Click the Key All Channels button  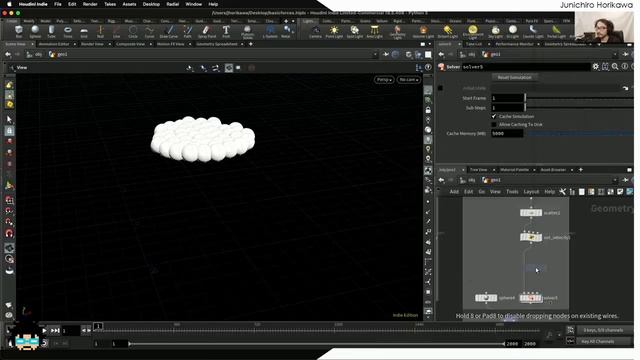(x=597, y=342)
